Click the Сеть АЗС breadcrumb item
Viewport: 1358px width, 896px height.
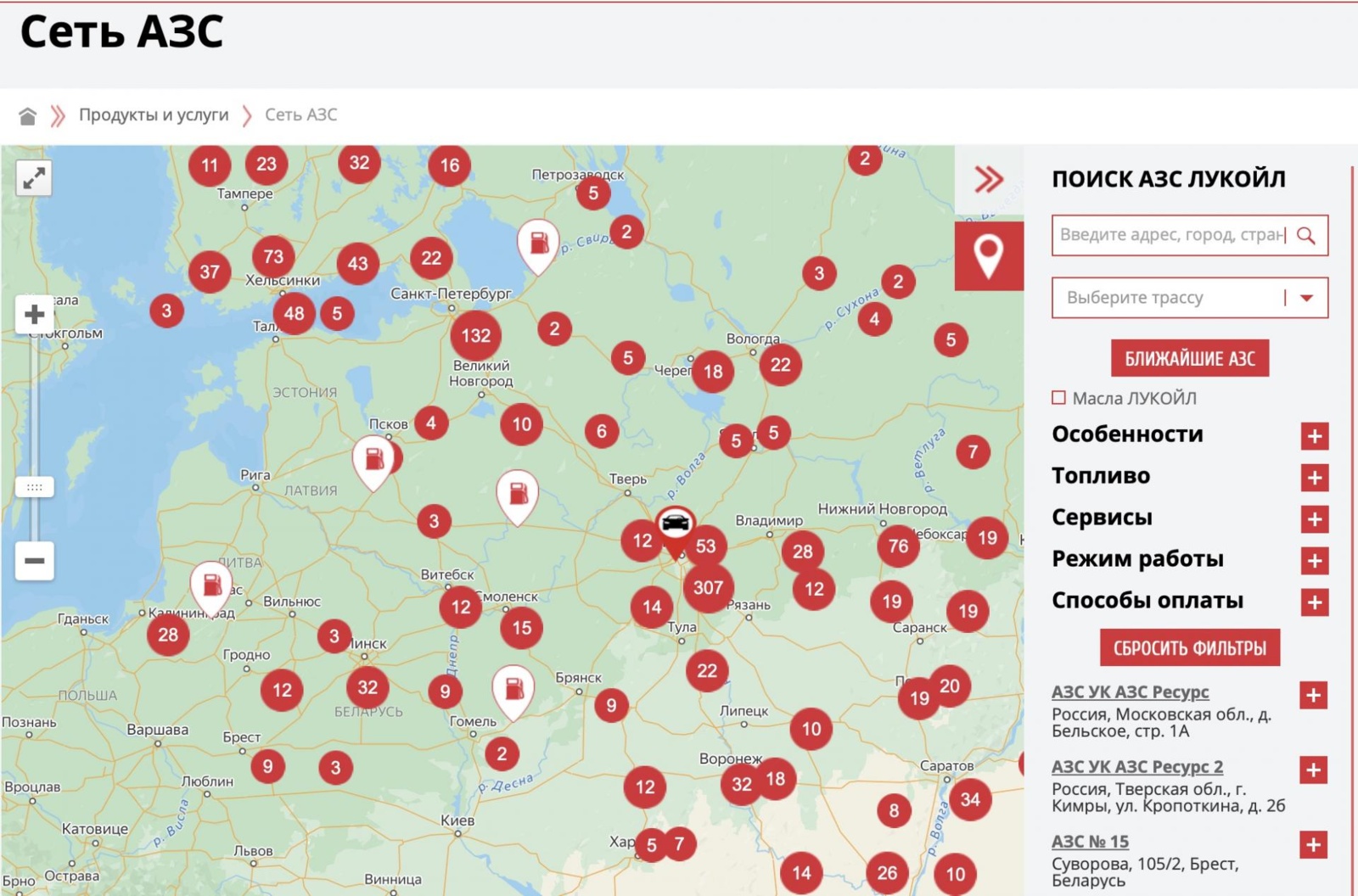(x=300, y=115)
